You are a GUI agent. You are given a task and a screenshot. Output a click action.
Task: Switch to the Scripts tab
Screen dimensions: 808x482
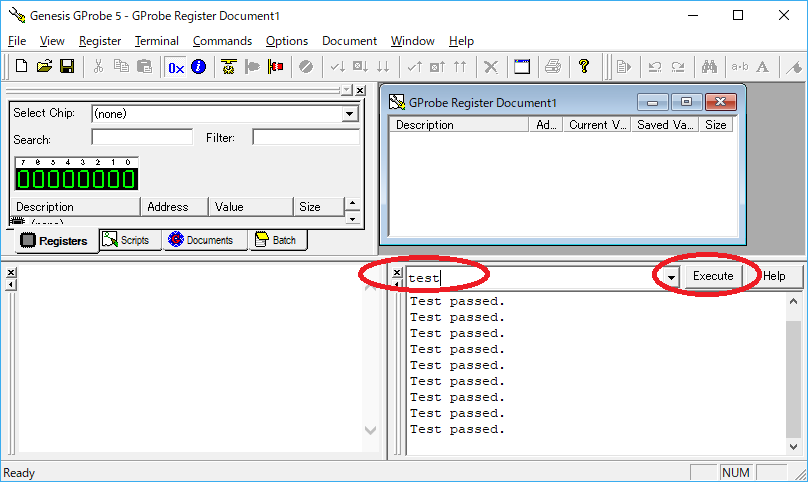pos(131,240)
